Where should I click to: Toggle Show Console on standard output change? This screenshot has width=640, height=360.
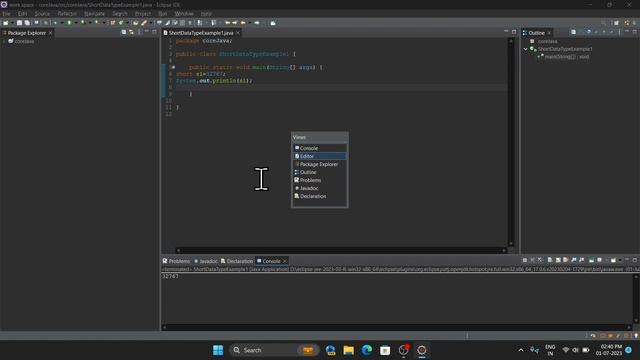point(574,260)
